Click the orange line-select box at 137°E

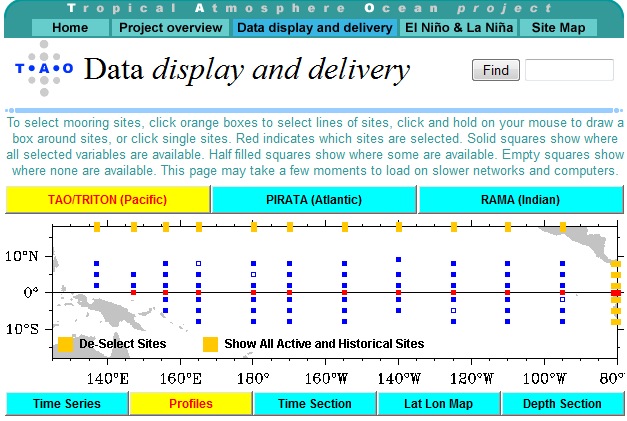(x=97, y=227)
